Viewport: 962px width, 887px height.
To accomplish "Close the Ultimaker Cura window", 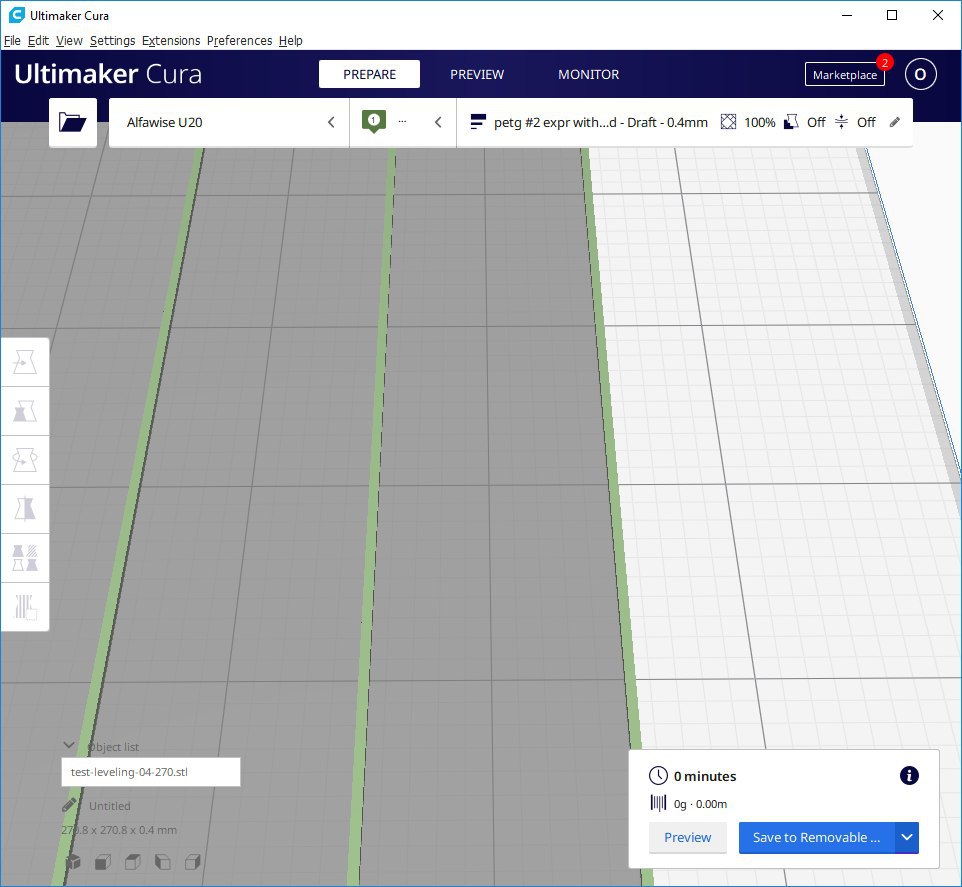I will (937, 15).
